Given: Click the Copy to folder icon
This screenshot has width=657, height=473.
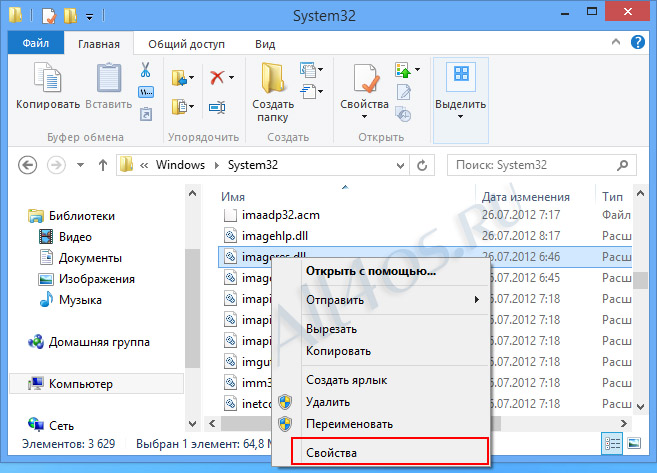Looking at the screenshot, I should pyautogui.click(x=179, y=106).
